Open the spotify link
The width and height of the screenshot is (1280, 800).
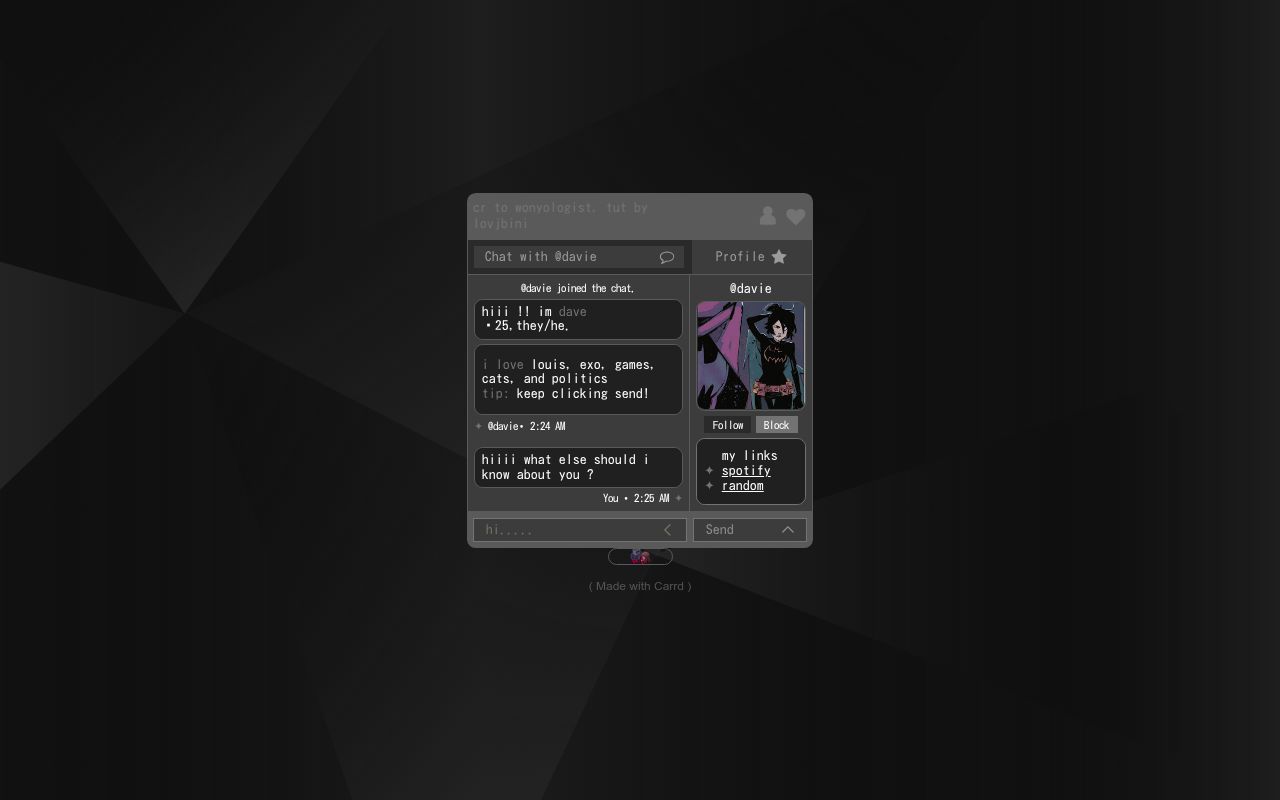point(746,470)
